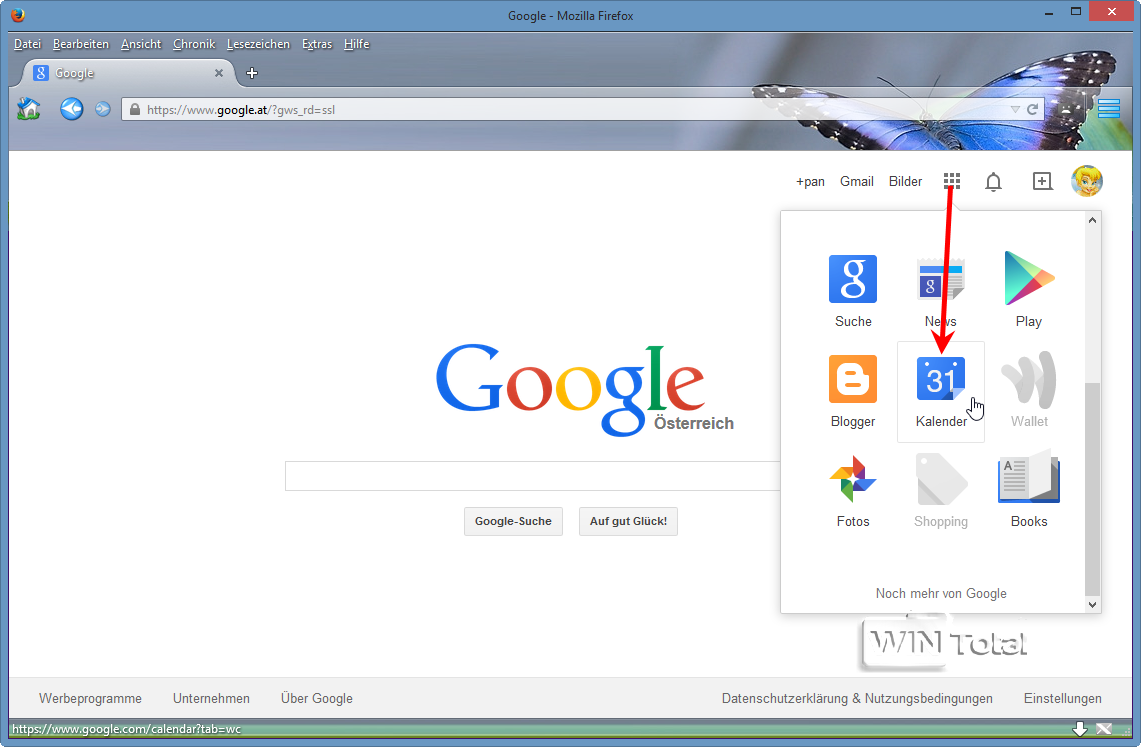Open the Firefox hamburger menu
Image resolution: width=1141 pixels, height=747 pixels.
click(1108, 109)
